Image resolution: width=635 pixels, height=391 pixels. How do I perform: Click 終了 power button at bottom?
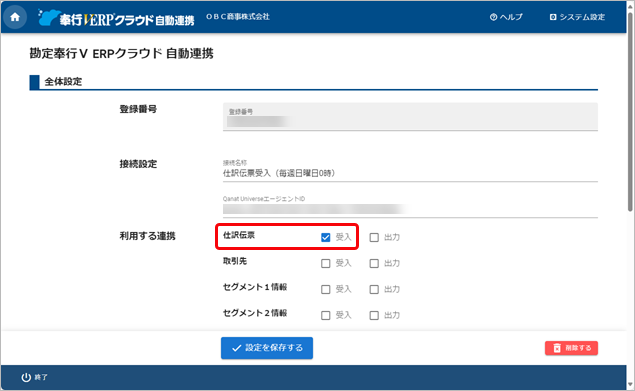click(34, 377)
